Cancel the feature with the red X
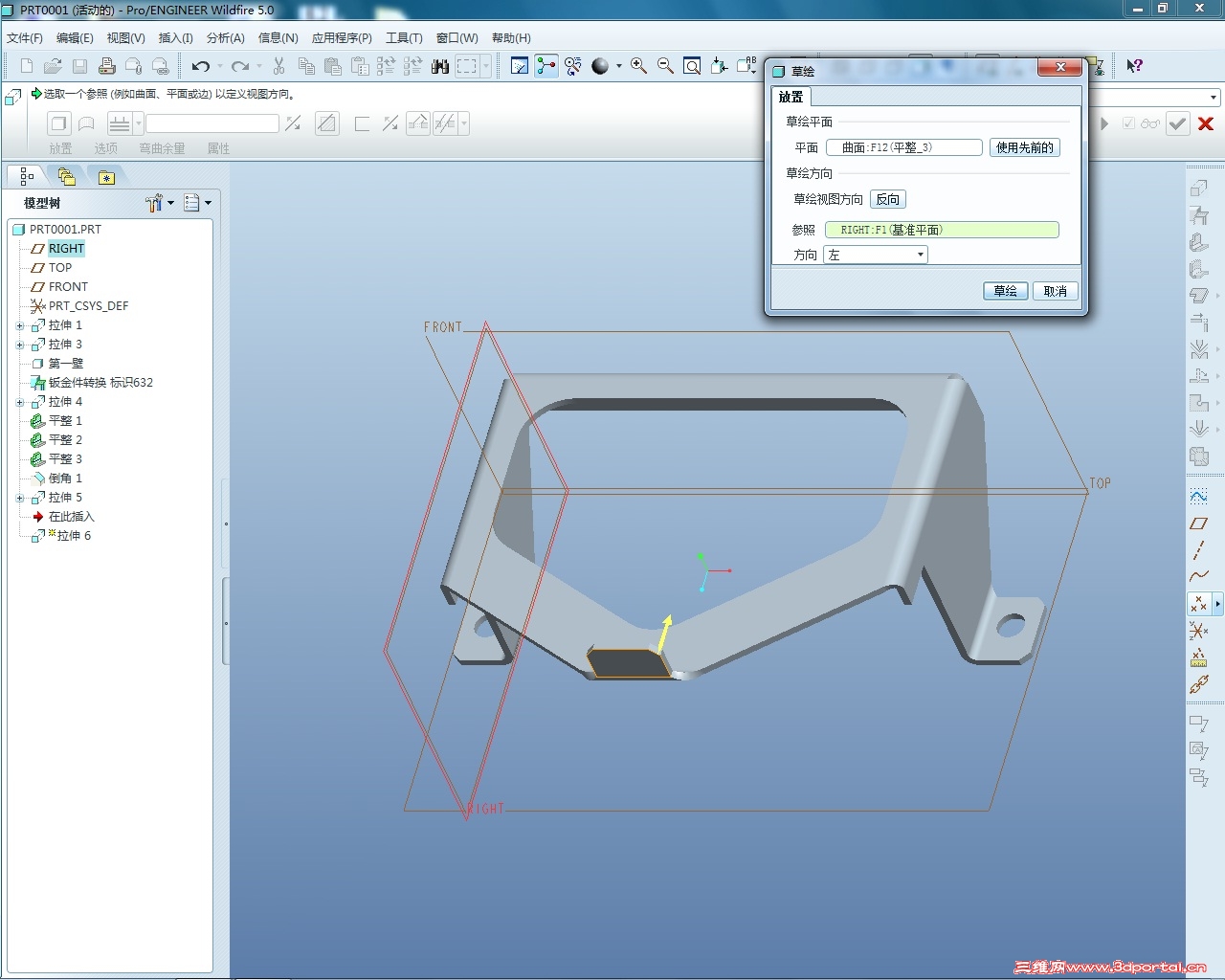This screenshot has width=1225, height=980. click(1206, 123)
